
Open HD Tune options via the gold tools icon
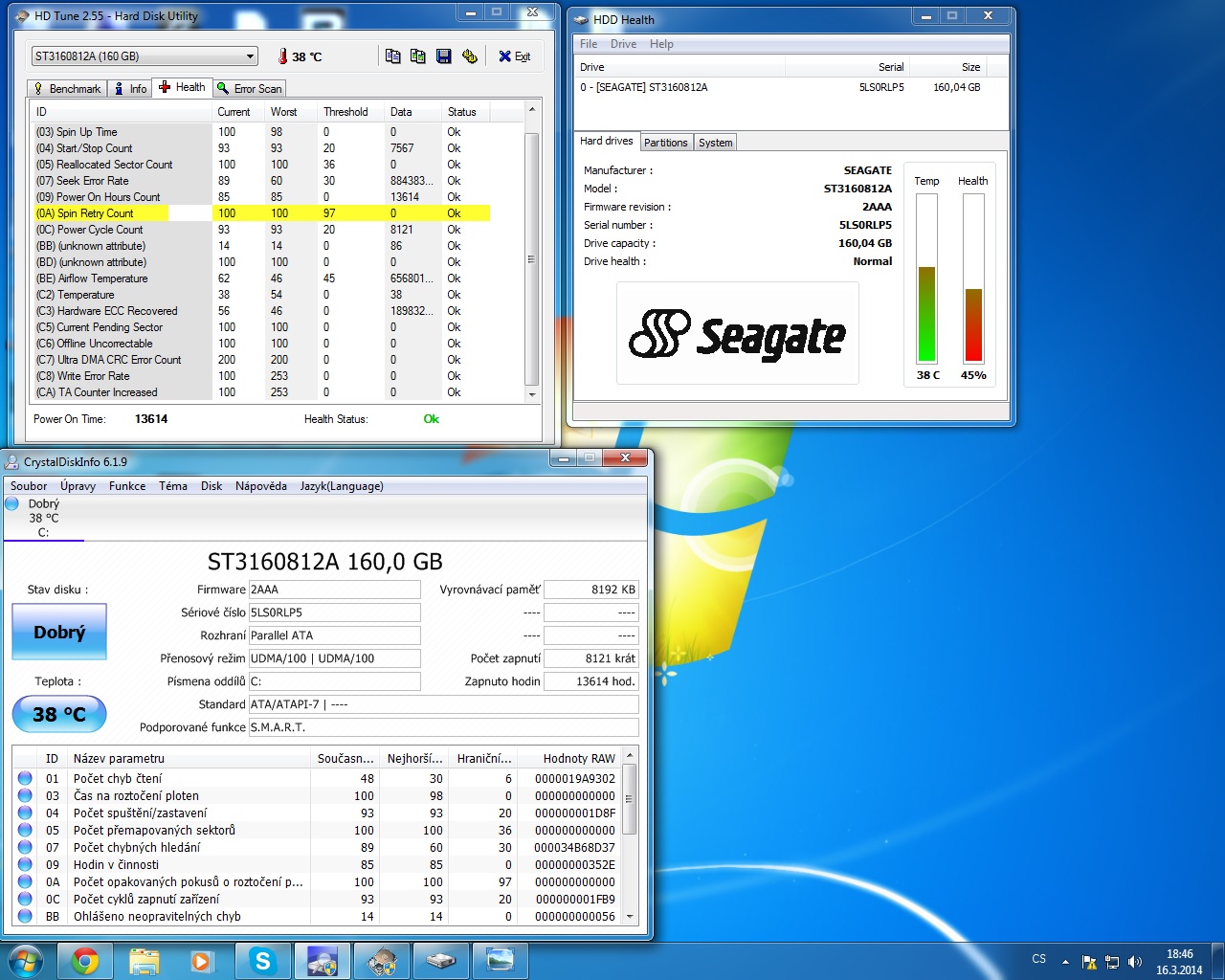pos(469,56)
